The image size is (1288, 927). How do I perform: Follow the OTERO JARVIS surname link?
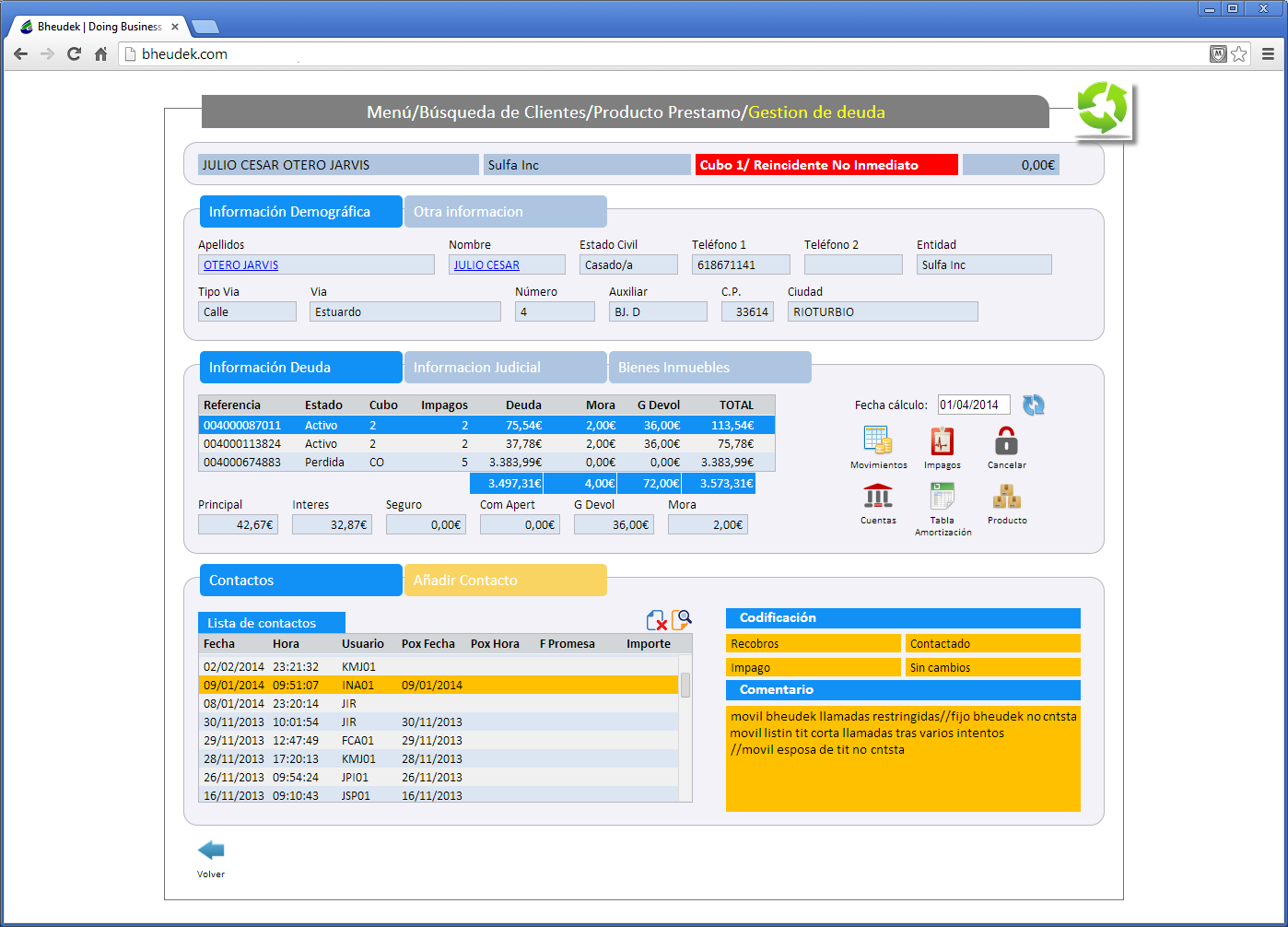click(x=241, y=265)
